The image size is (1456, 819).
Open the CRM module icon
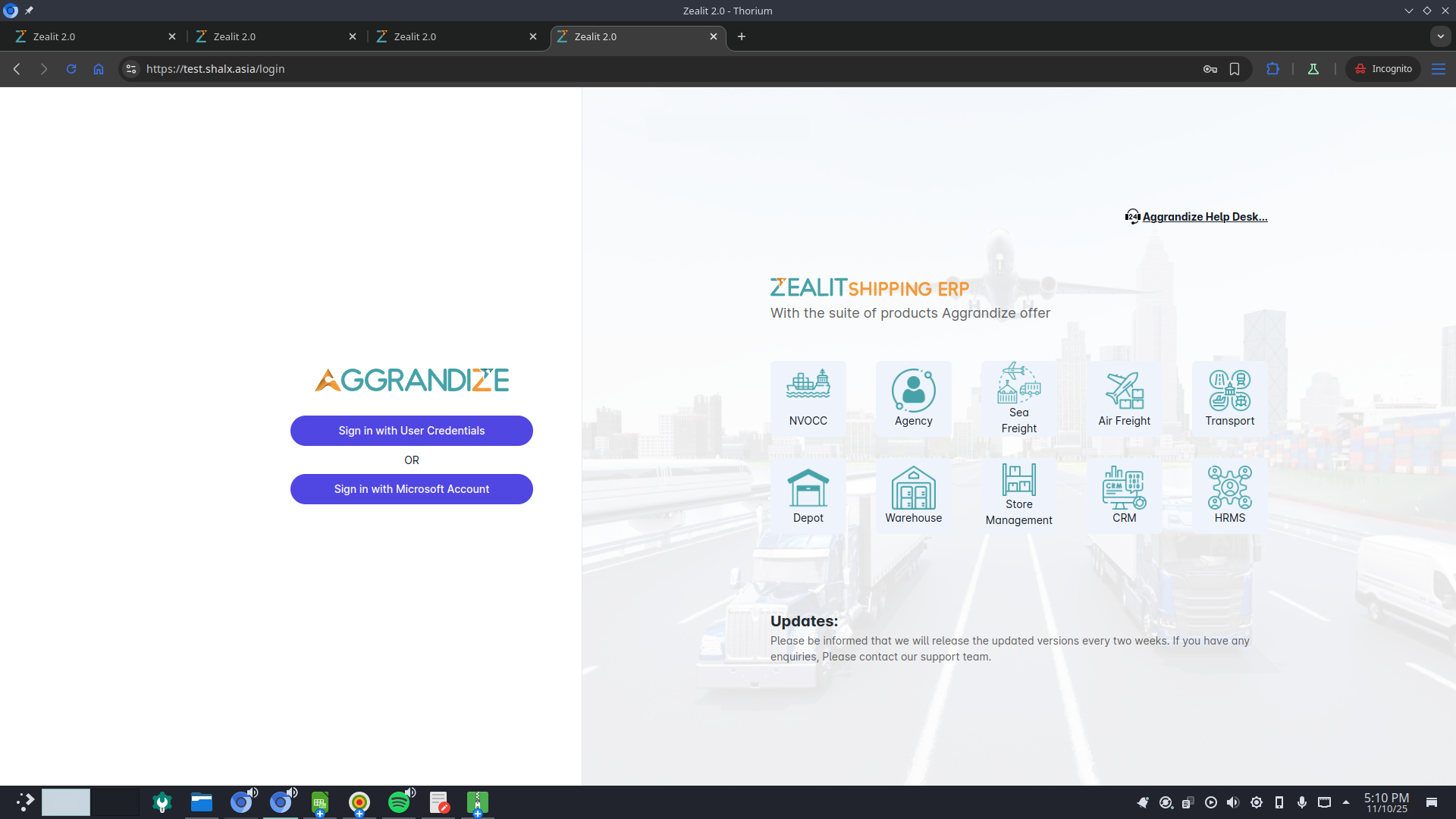[x=1124, y=495]
